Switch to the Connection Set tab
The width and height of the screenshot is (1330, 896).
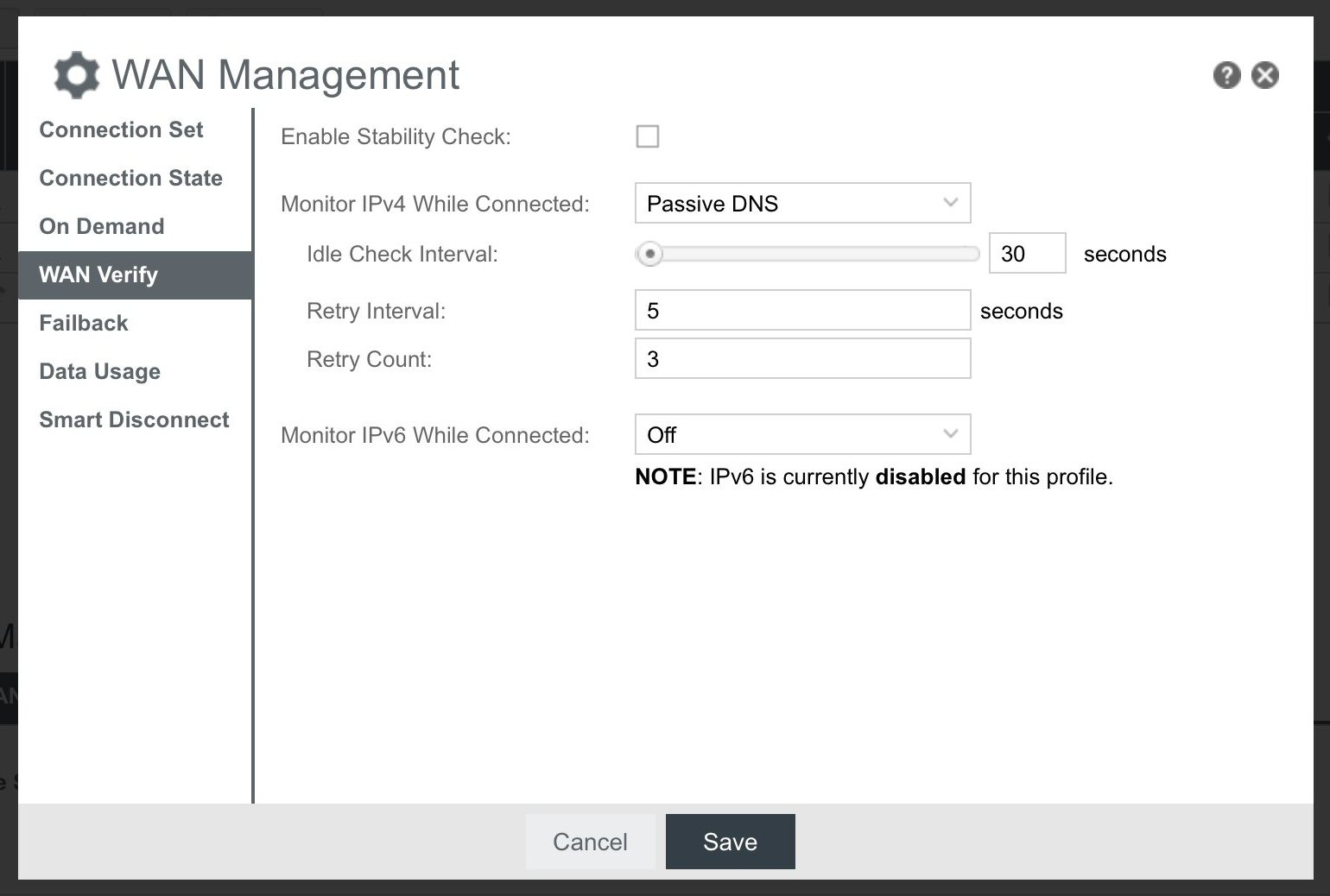click(121, 129)
